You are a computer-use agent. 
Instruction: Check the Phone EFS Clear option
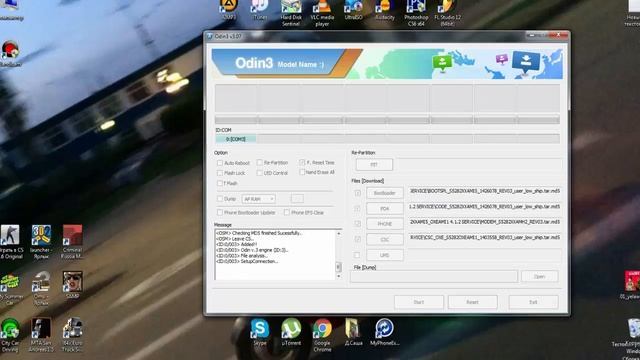pos(287,212)
